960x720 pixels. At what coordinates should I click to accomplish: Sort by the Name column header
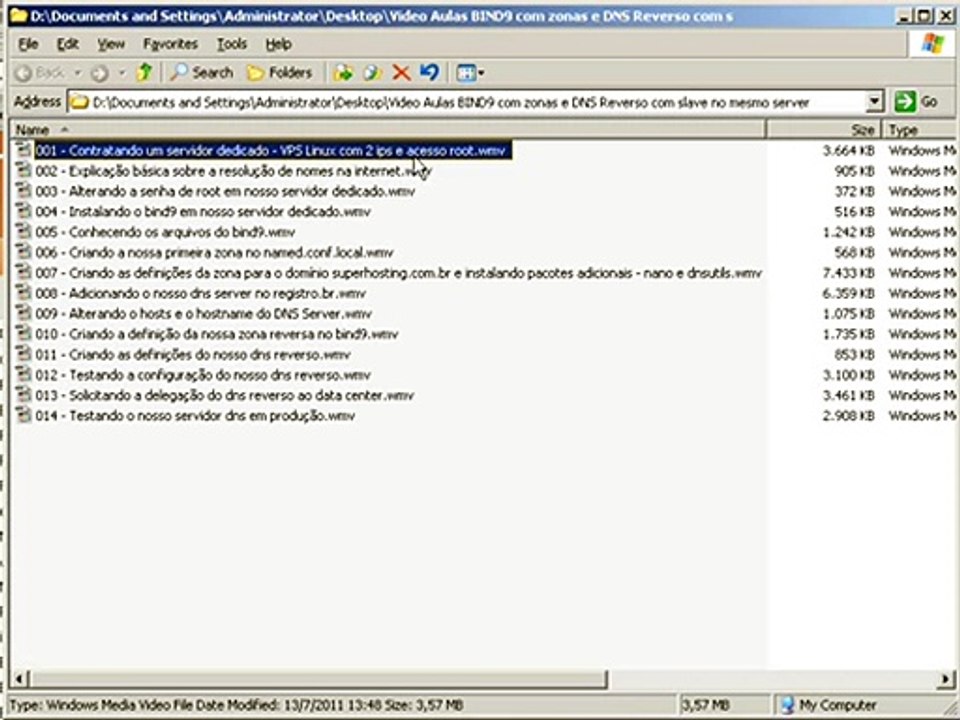click(387, 130)
